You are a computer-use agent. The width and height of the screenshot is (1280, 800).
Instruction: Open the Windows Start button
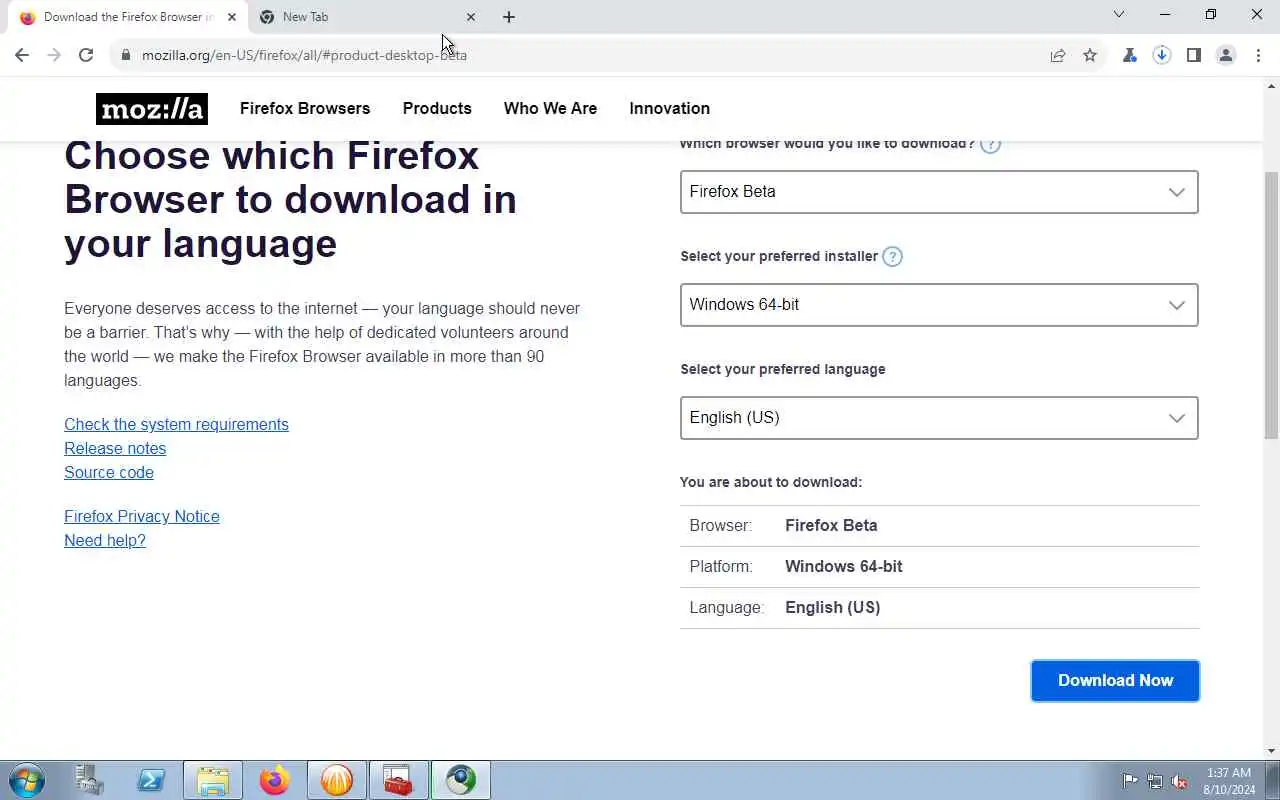pyautogui.click(x=27, y=780)
